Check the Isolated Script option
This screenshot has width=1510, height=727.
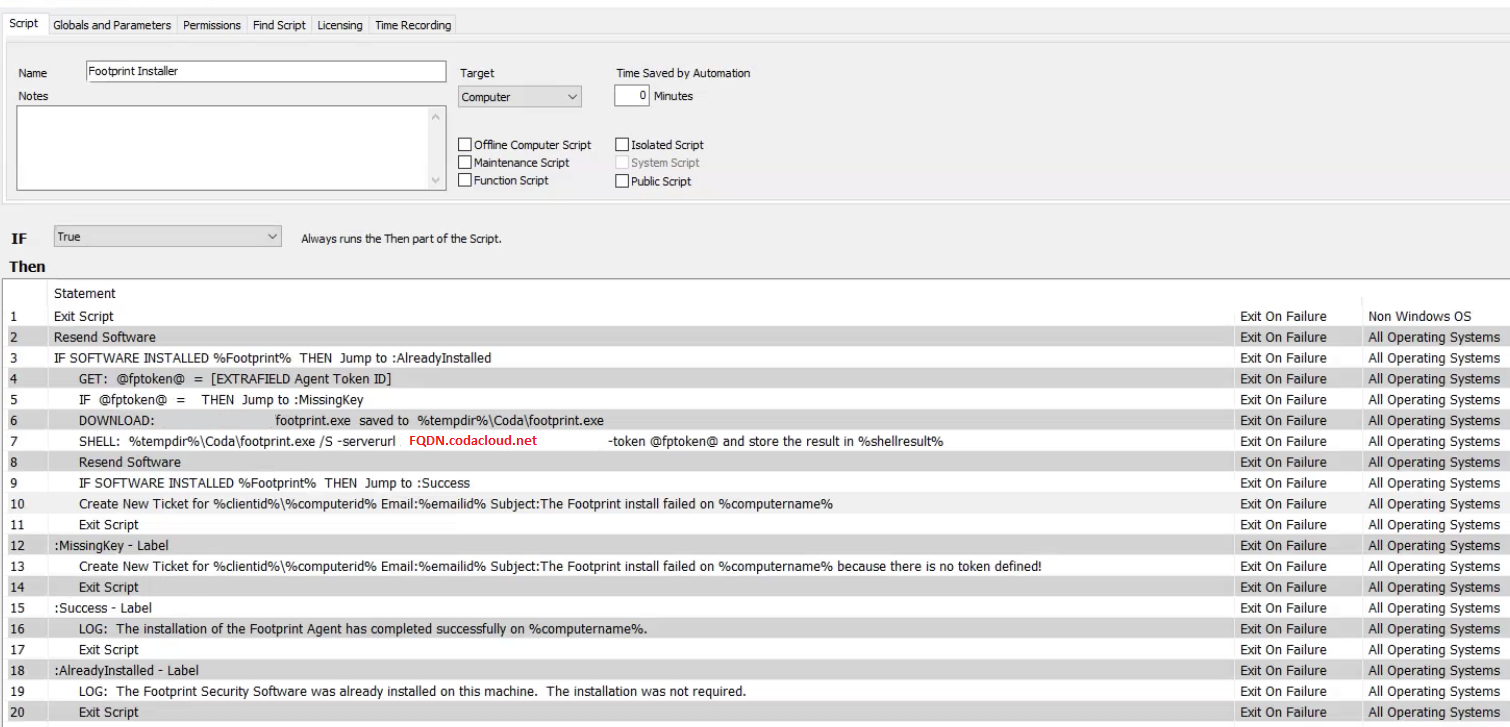621,143
